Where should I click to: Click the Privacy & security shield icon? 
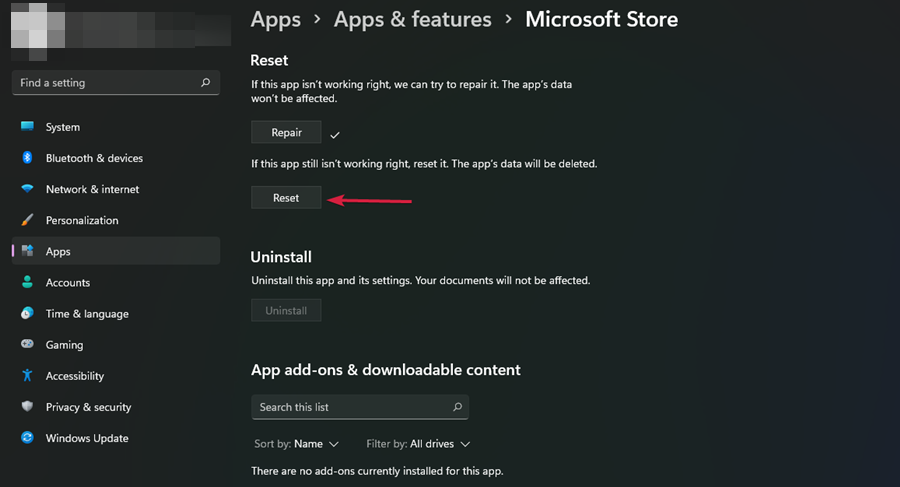click(27, 407)
